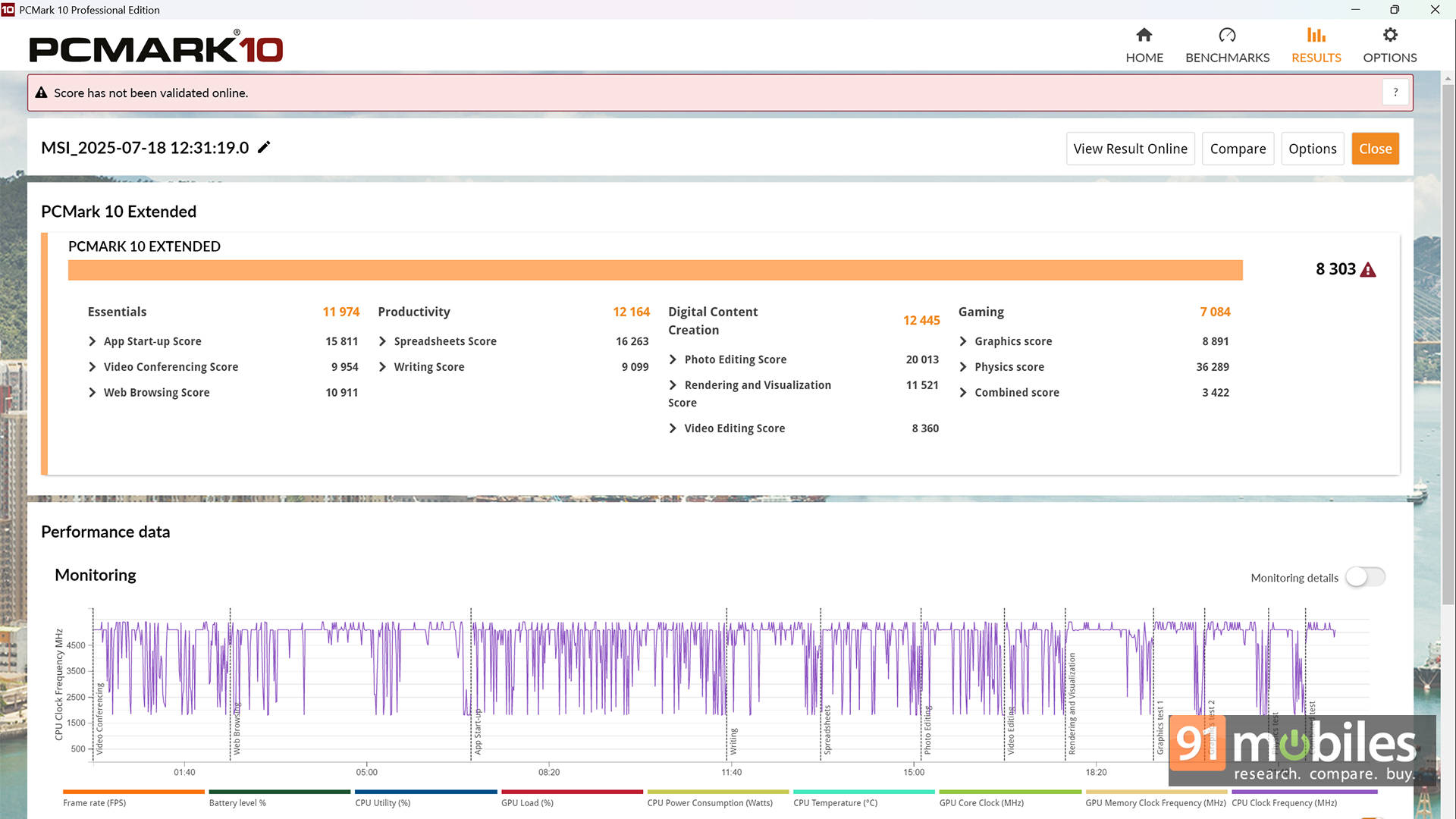Toggle the Monitoring details switch
Image resolution: width=1456 pixels, height=819 pixels.
pos(1365,577)
